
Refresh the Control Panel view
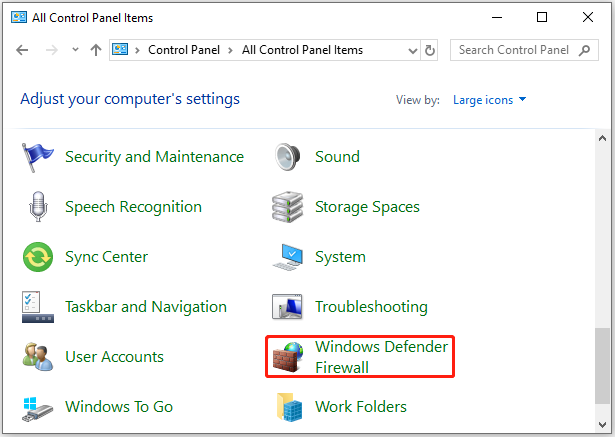(429, 50)
